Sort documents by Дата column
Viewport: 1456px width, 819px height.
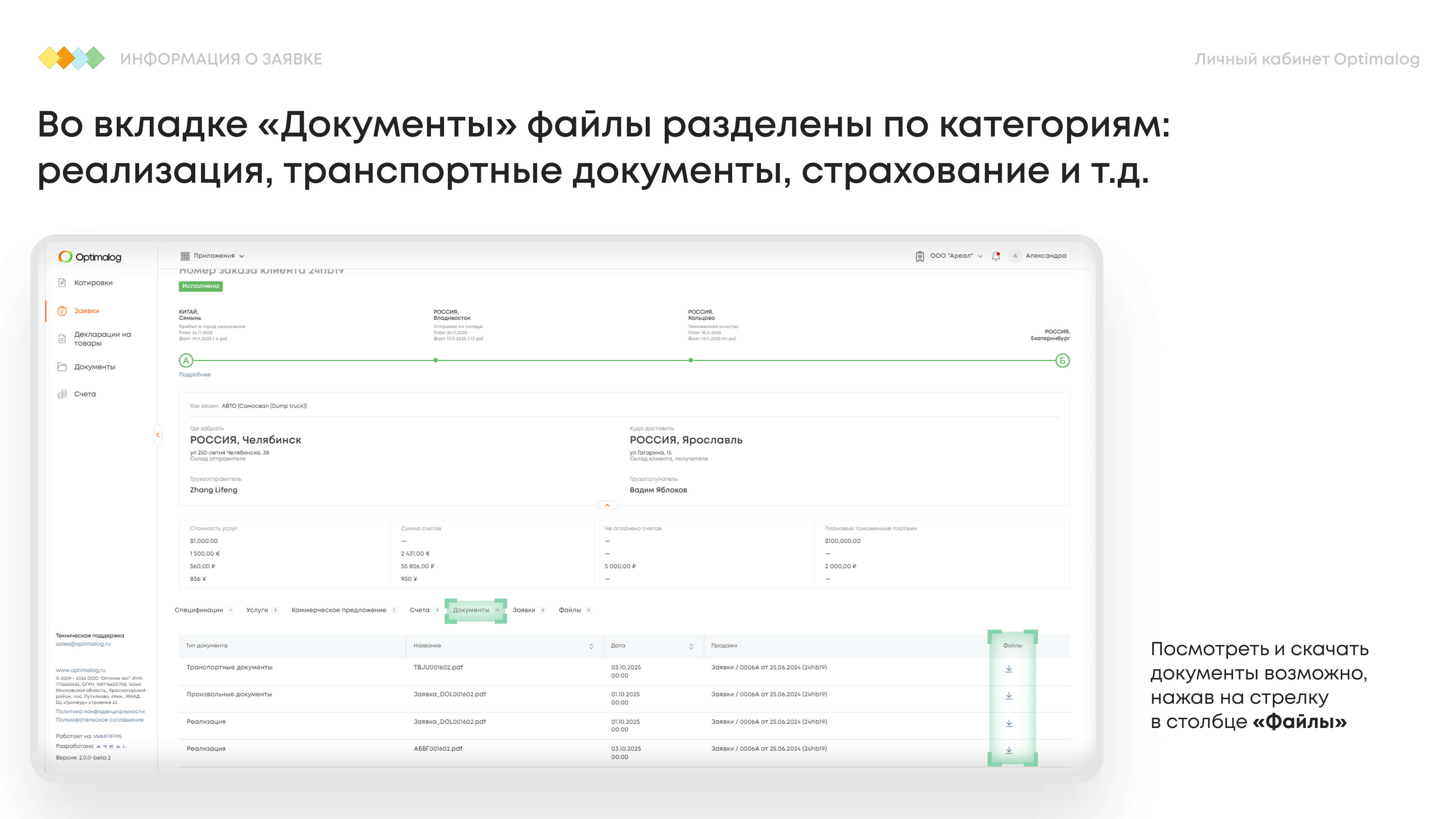[x=691, y=646]
